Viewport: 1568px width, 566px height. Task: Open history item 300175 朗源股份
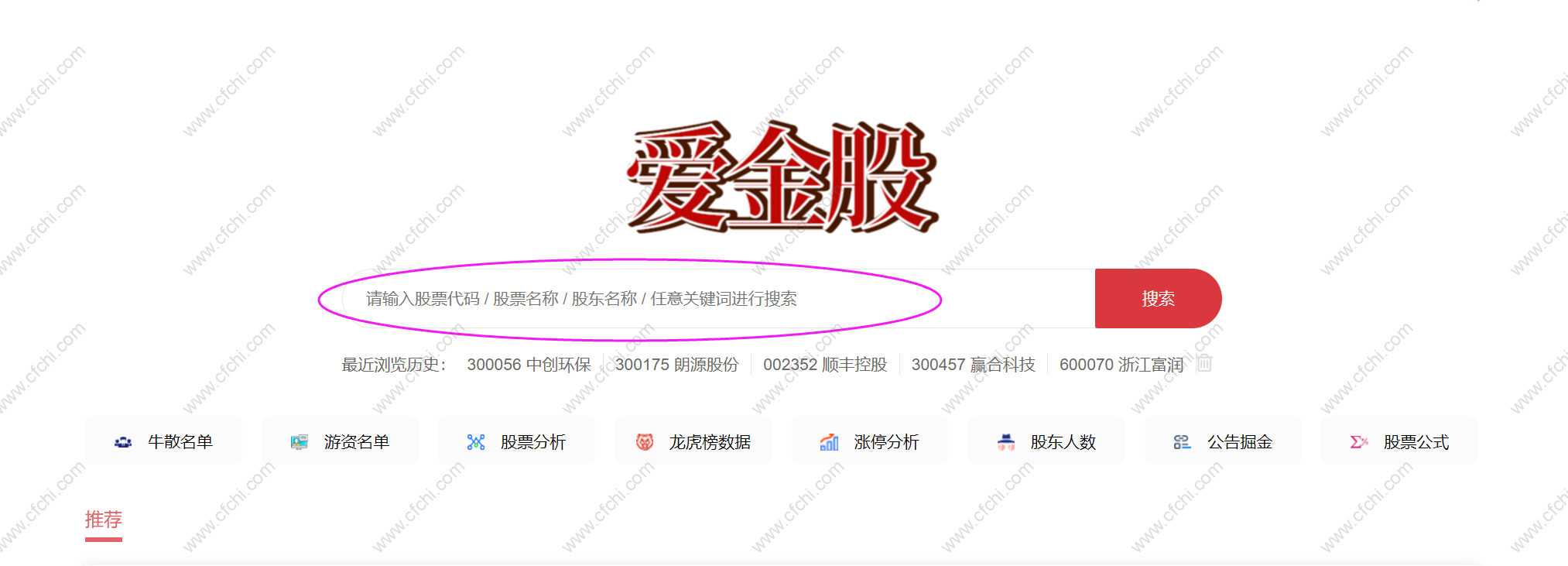677,365
